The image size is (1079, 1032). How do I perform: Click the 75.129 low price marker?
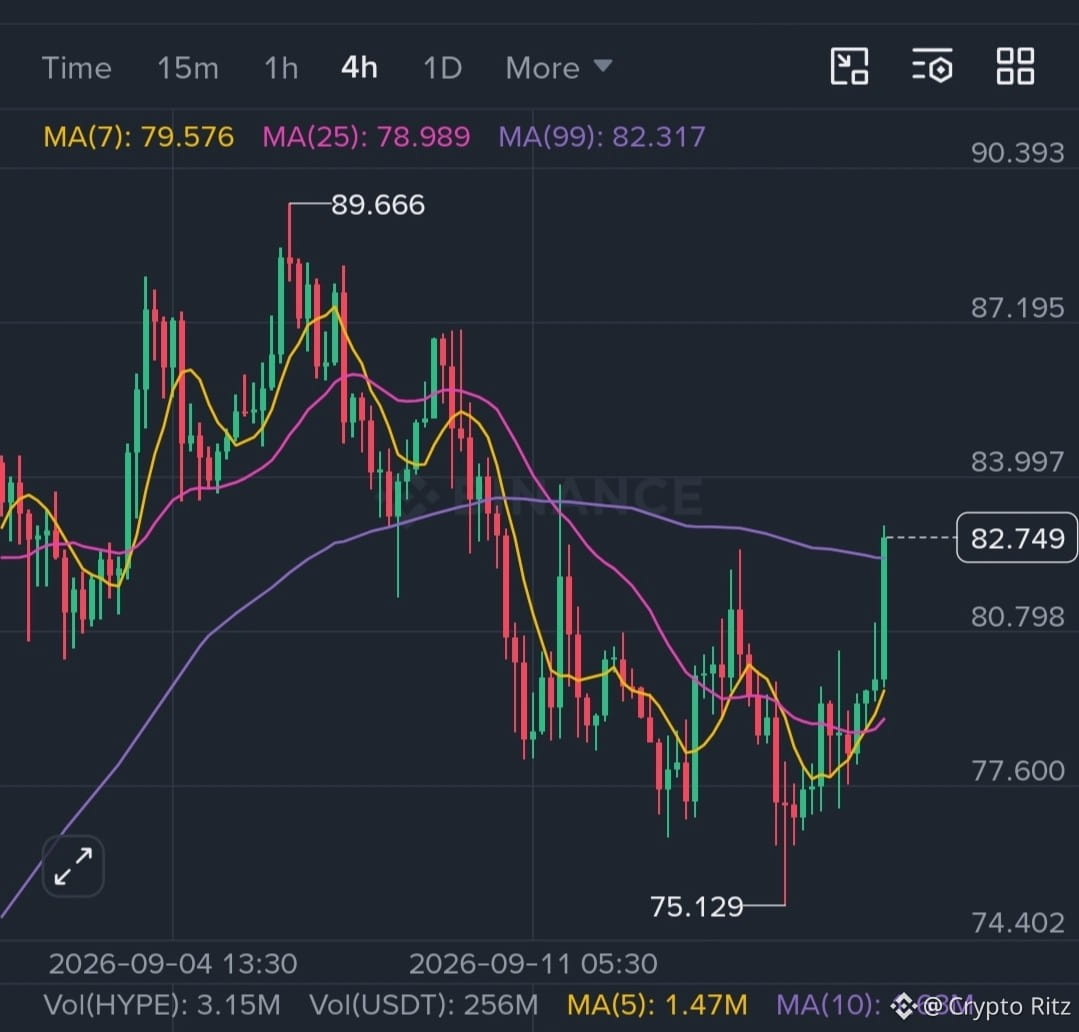pos(696,906)
